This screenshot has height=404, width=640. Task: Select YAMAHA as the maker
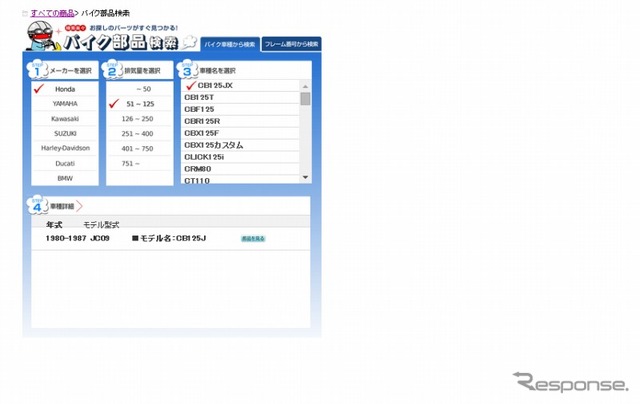pyautogui.click(x=65, y=104)
